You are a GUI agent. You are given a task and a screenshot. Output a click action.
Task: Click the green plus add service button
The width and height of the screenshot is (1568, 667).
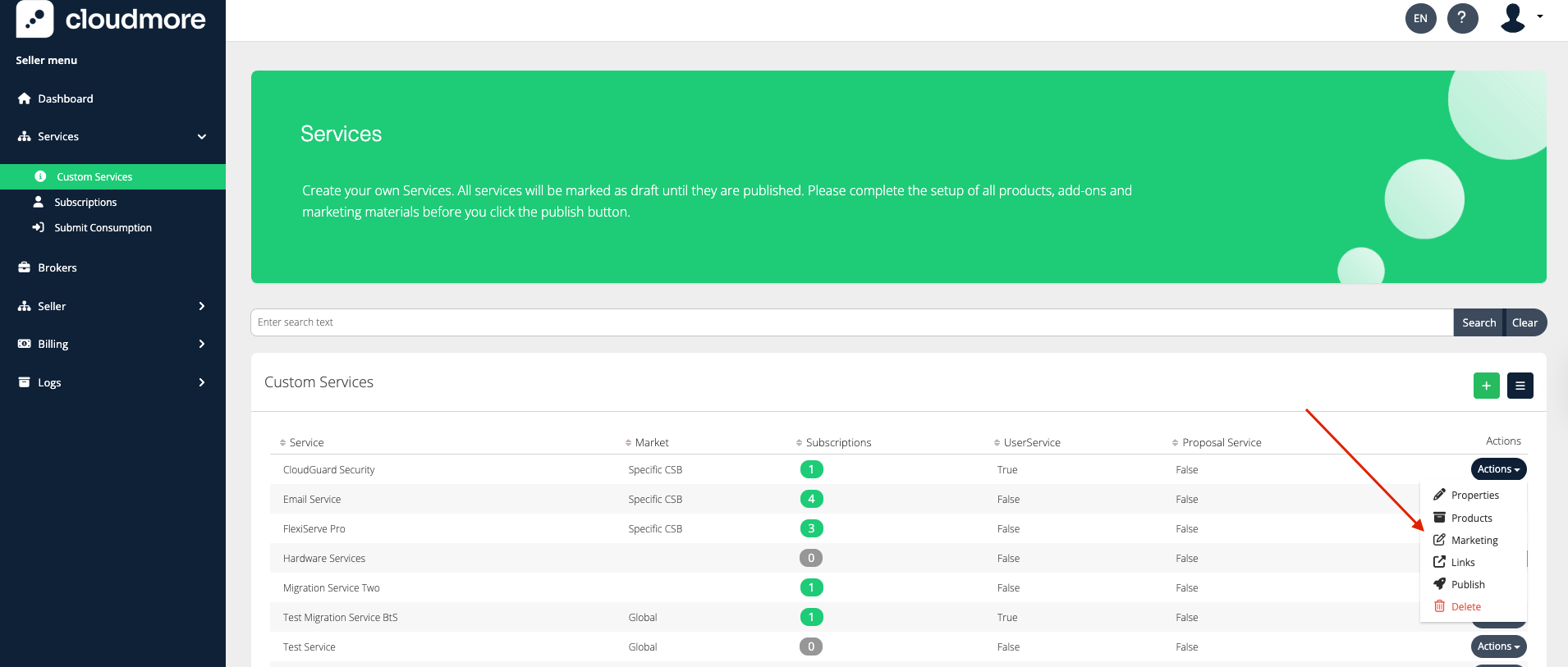(1486, 386)
